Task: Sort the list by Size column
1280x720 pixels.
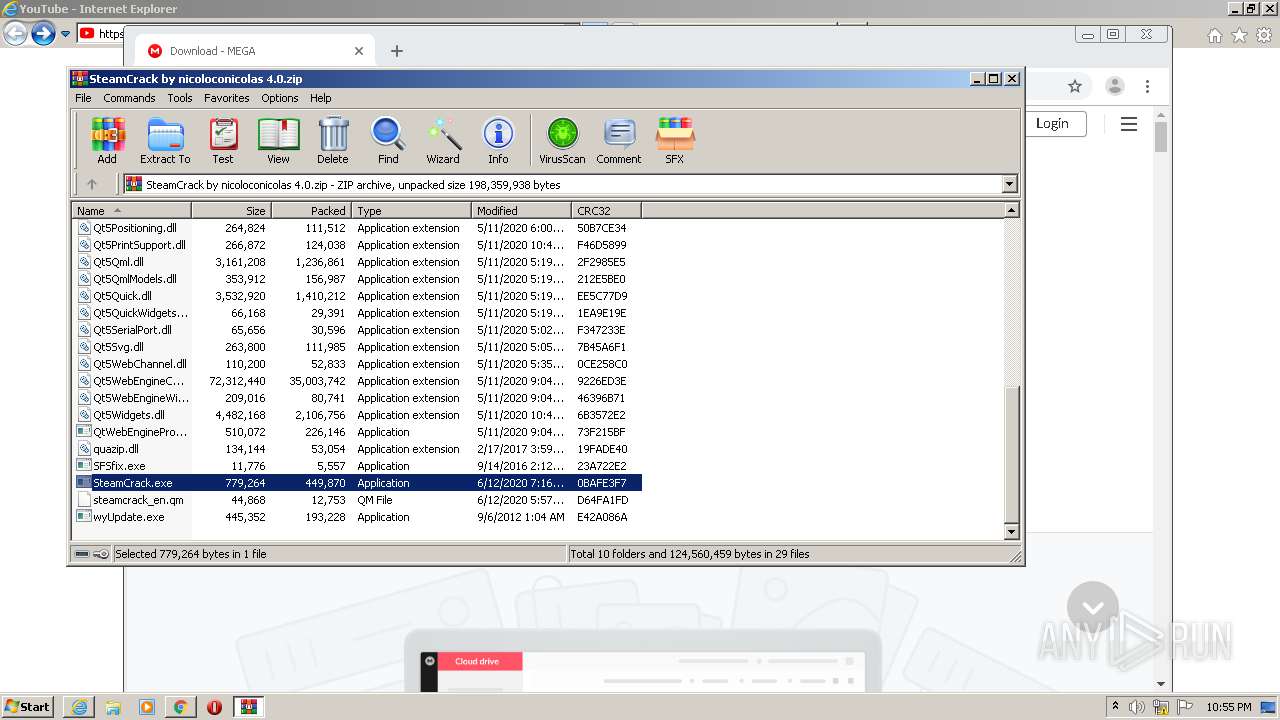Action: pos(231,211)
